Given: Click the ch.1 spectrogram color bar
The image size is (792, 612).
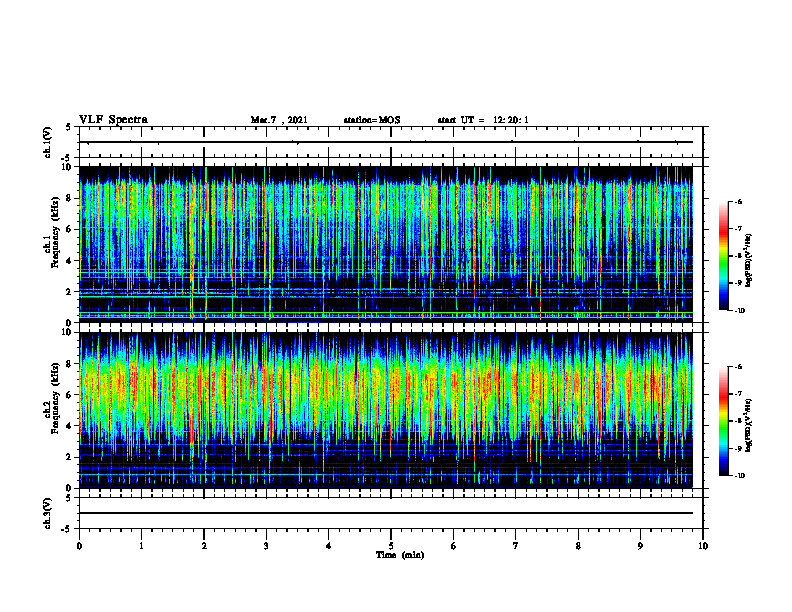Looking at the screenshot, I should coord(723,256).
